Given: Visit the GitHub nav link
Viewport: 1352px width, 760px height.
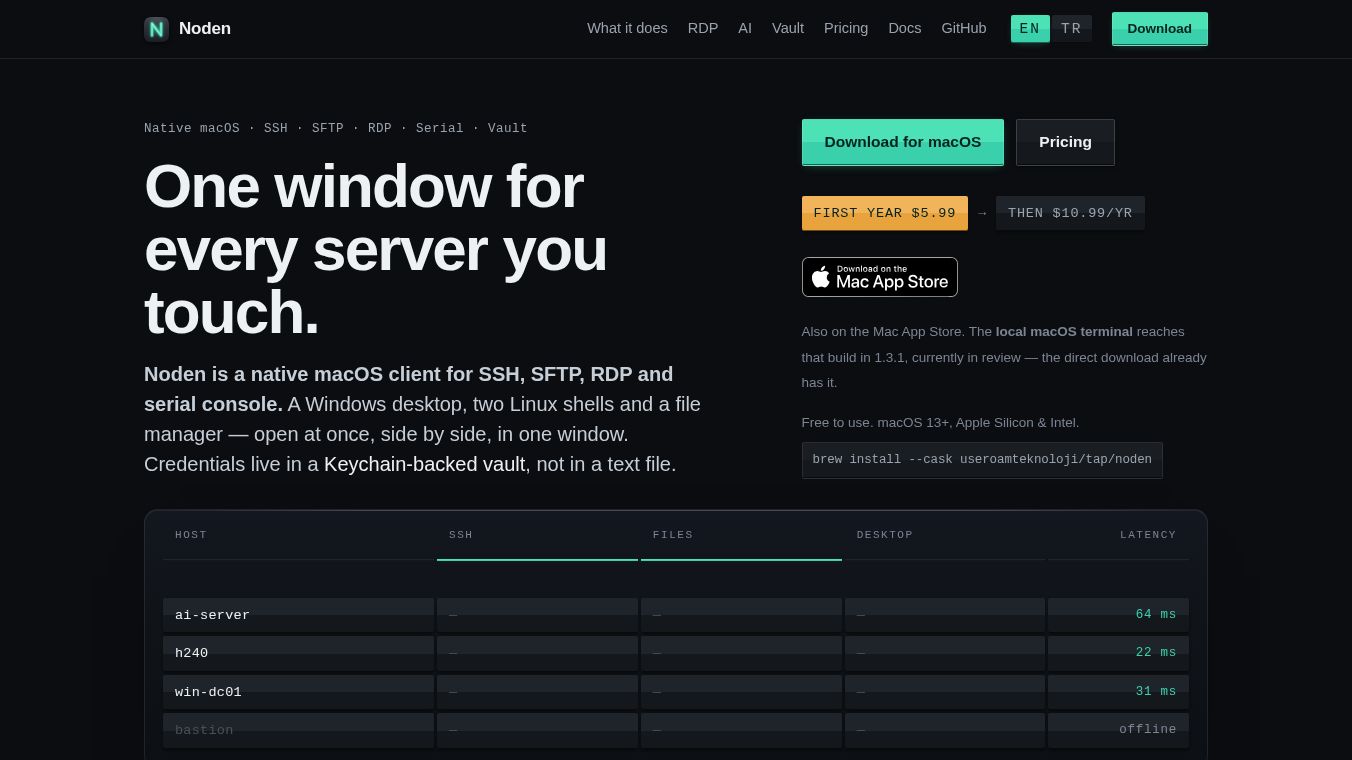Looking at the screenshot, I should [x=964, y=28].
